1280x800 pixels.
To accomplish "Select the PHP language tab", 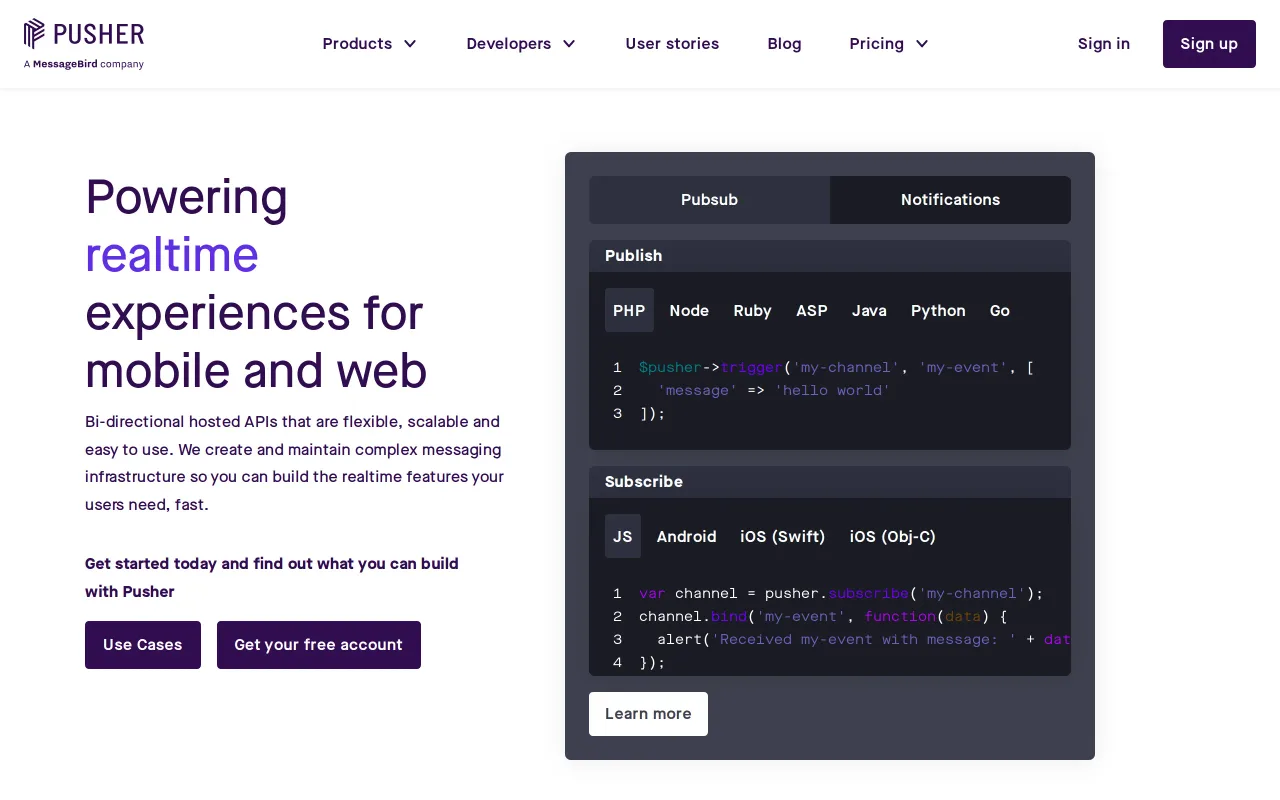I will [629, 310].
